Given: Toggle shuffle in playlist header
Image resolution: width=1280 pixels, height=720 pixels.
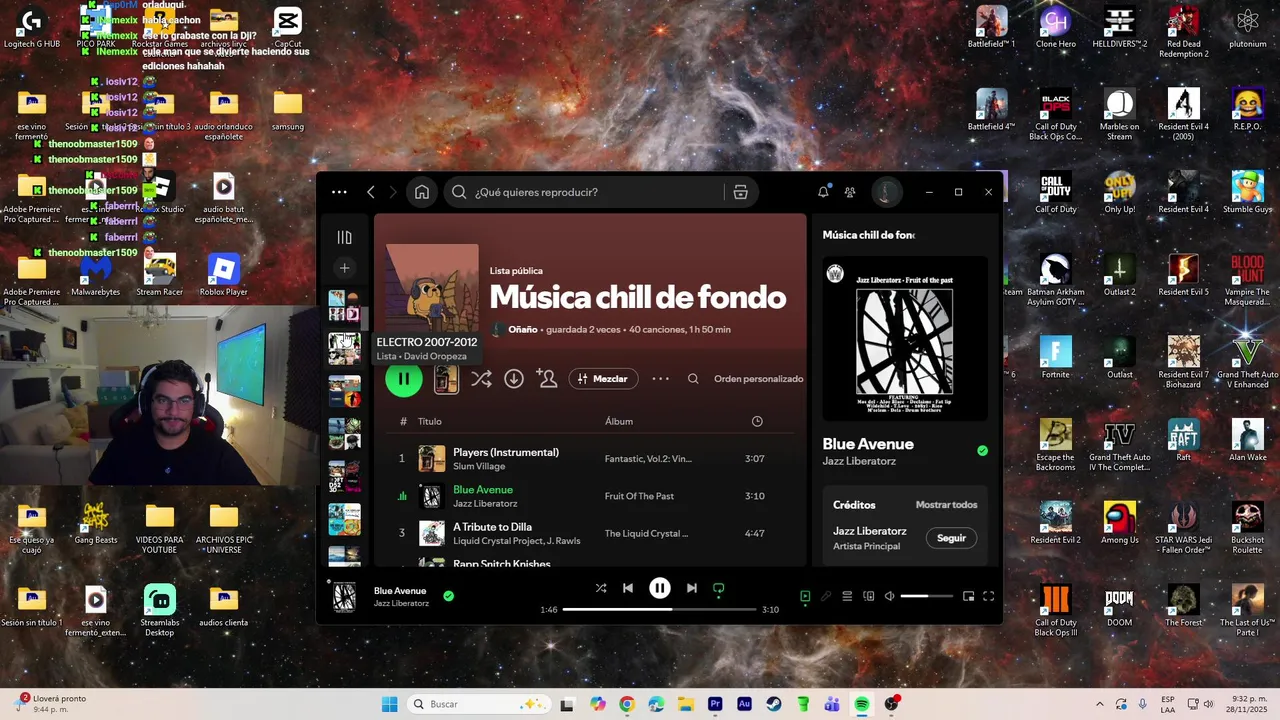Looking at the screenshot, I should 481,379.
